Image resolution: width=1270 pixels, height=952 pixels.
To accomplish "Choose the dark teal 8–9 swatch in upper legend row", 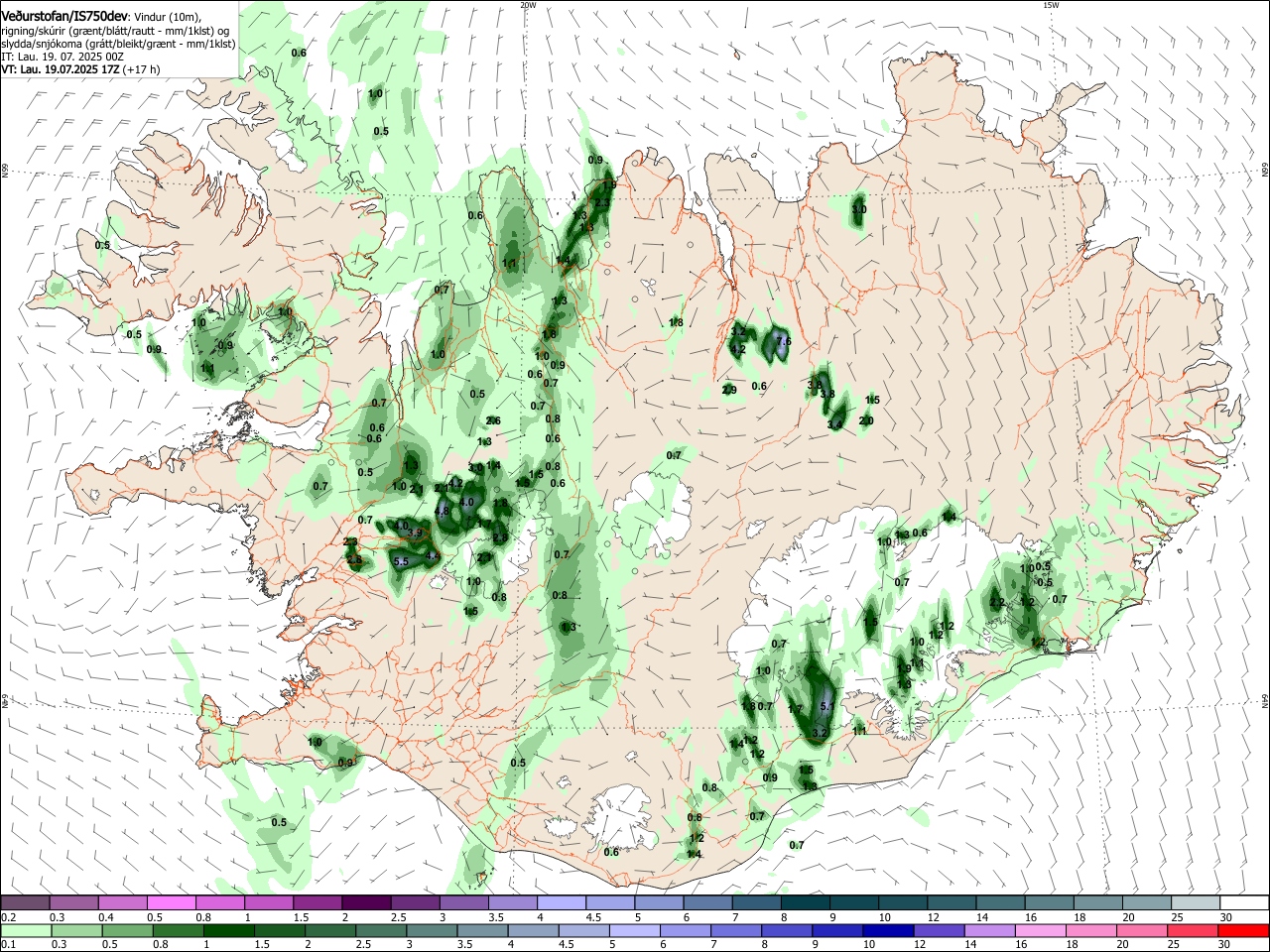I will tap(806, 903).
